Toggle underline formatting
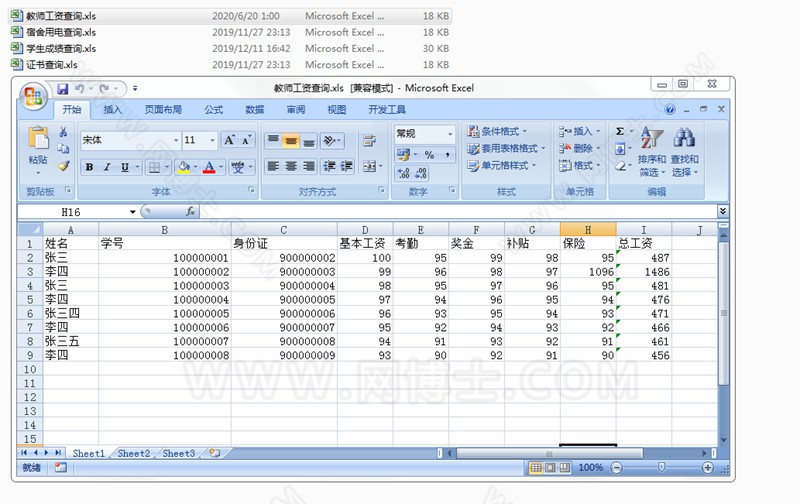 point(124,167)
